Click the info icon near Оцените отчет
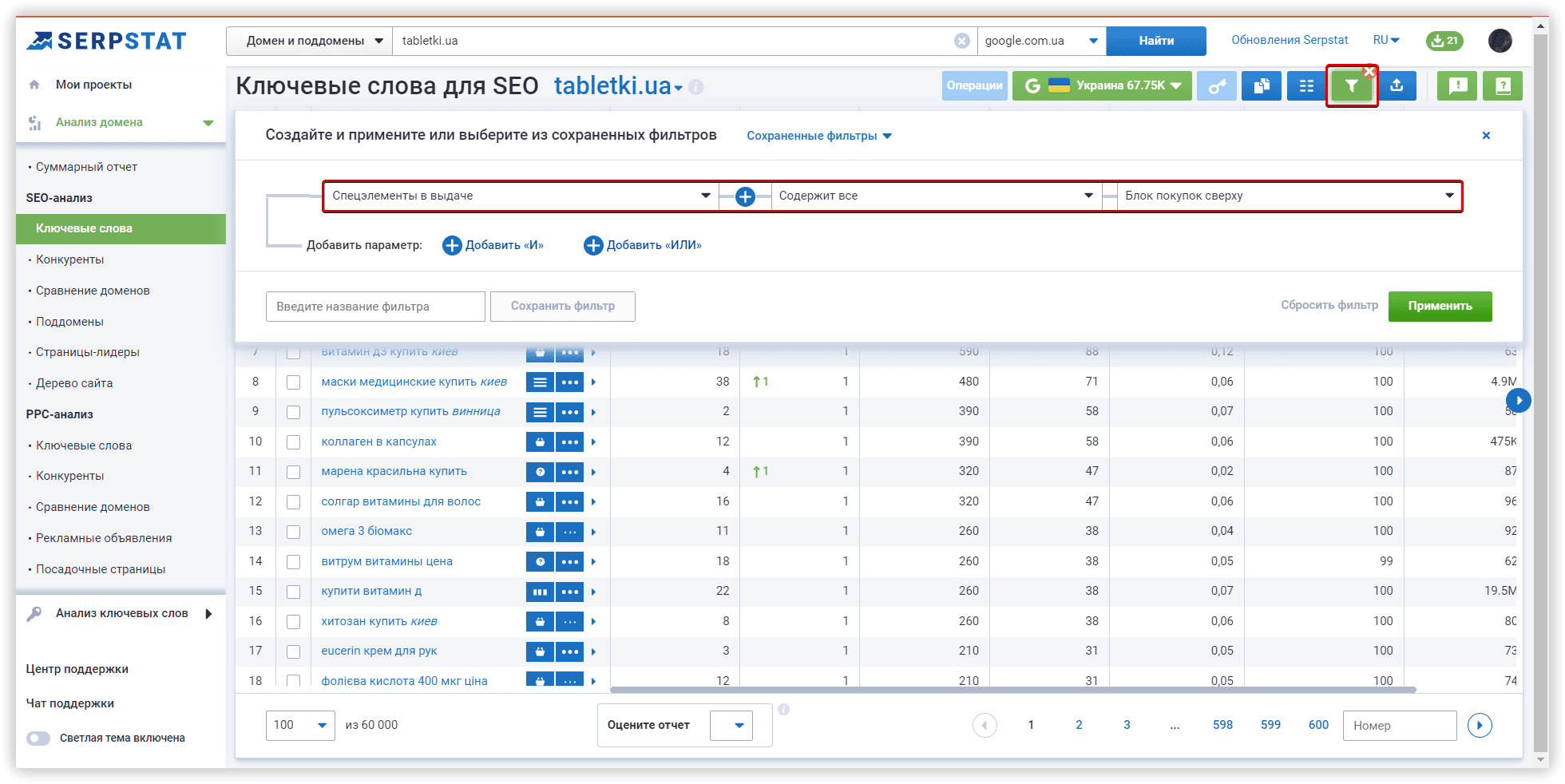1565x784 pixels. [784, 709]
